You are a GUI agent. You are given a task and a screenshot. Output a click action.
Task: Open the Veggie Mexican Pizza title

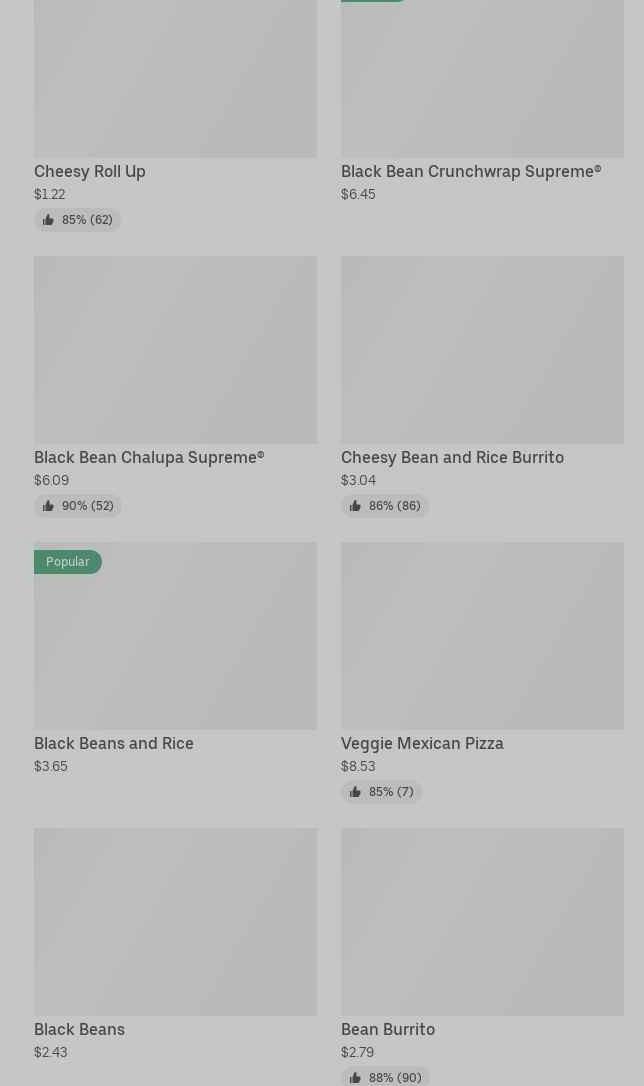[422, 743]
